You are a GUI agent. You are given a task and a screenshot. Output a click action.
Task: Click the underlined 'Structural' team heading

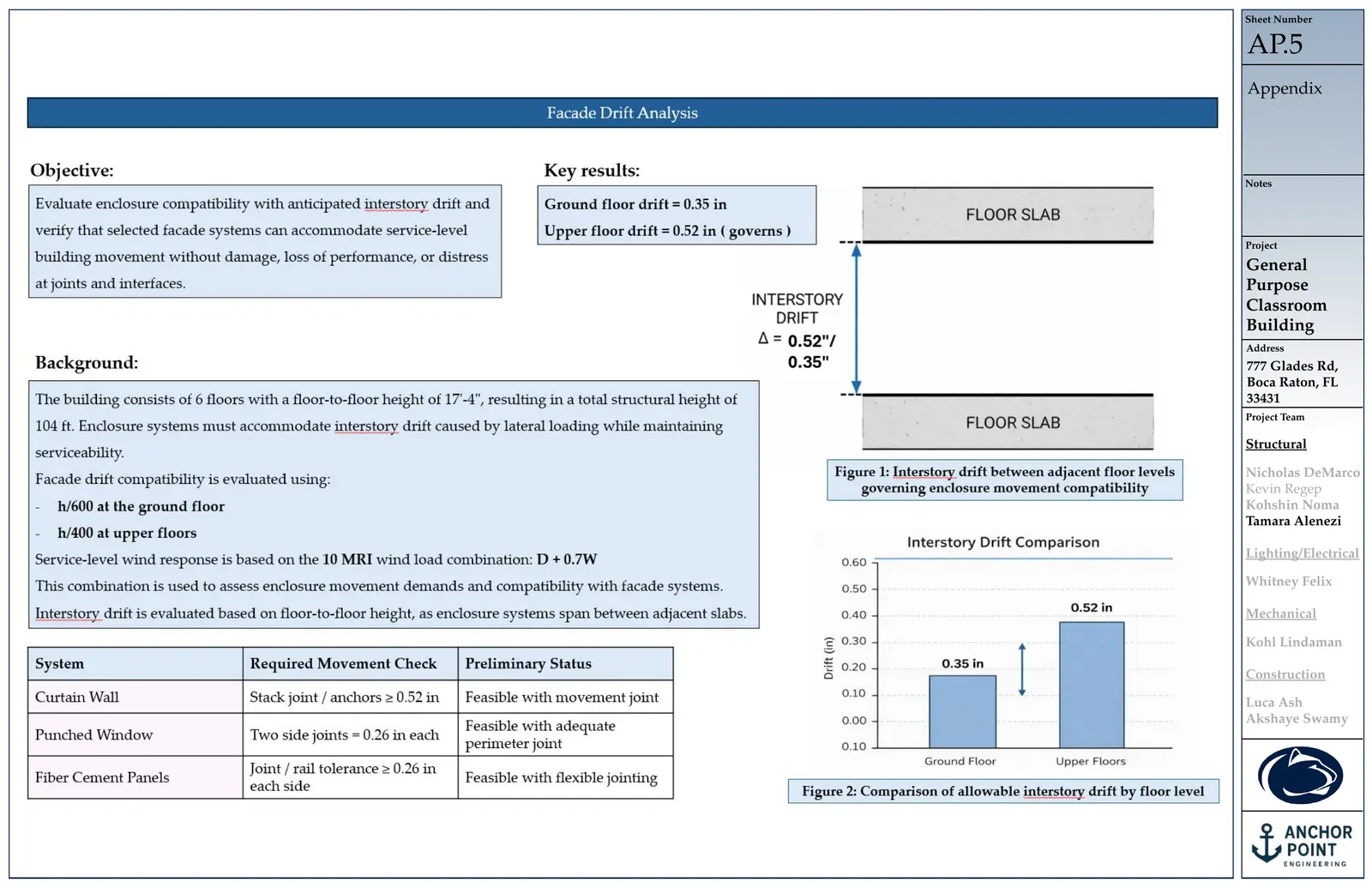(1276, 444)
